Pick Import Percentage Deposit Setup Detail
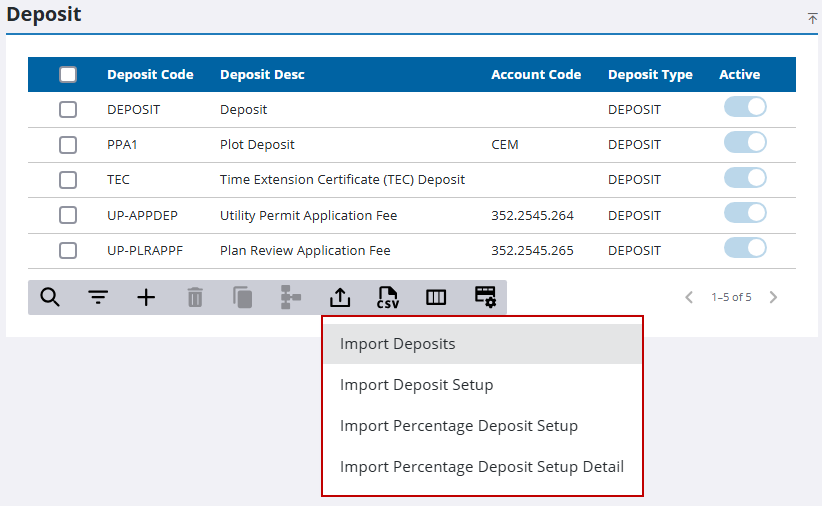Image resolution: width=822 pixels, height=506 pixels. click(481, 467)
